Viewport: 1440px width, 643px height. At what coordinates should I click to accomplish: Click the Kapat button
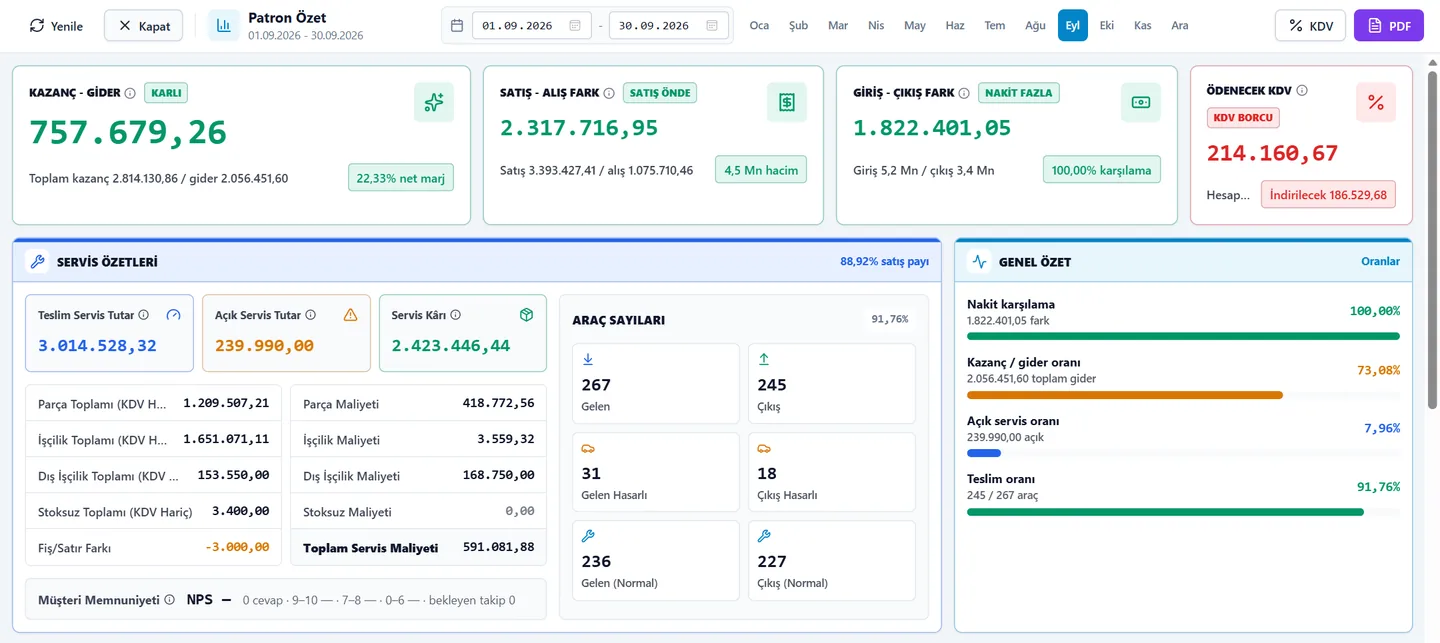143,26
